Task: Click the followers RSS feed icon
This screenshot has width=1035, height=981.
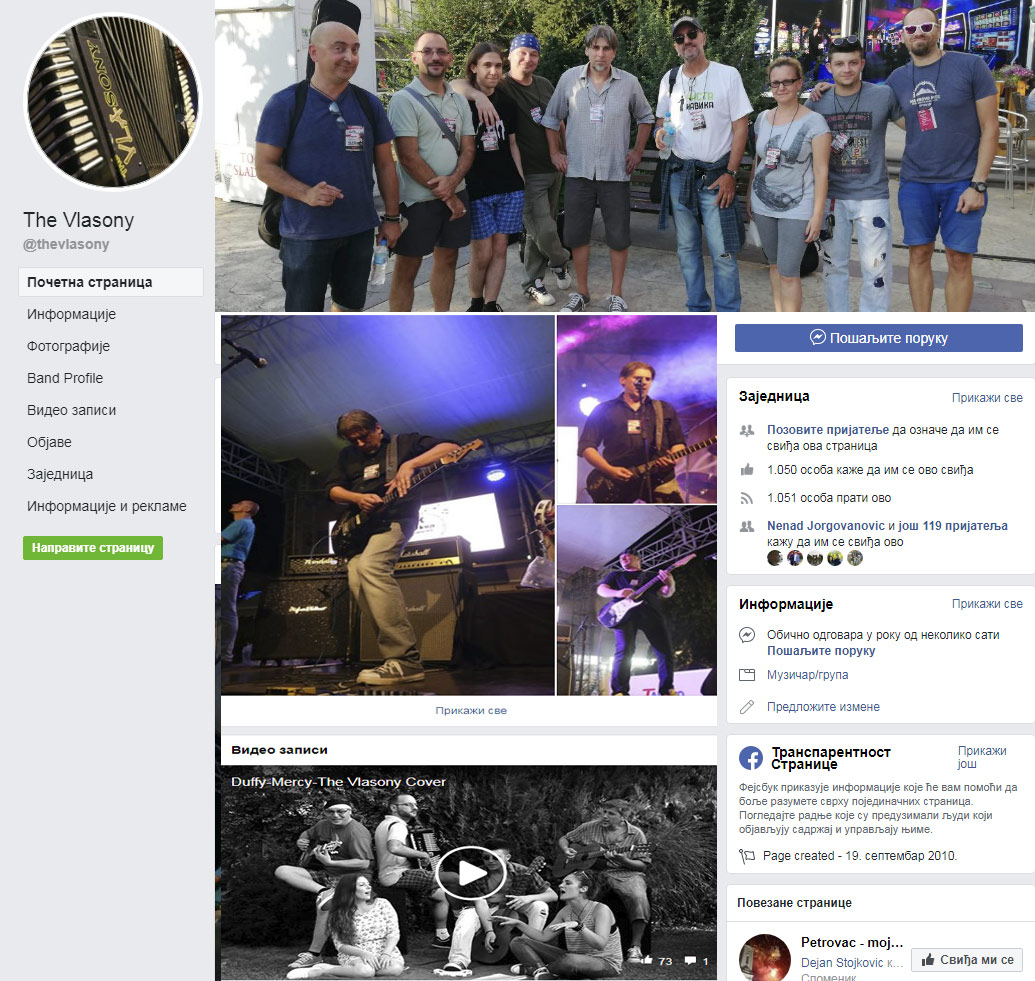Action: [x=747, y=498]
